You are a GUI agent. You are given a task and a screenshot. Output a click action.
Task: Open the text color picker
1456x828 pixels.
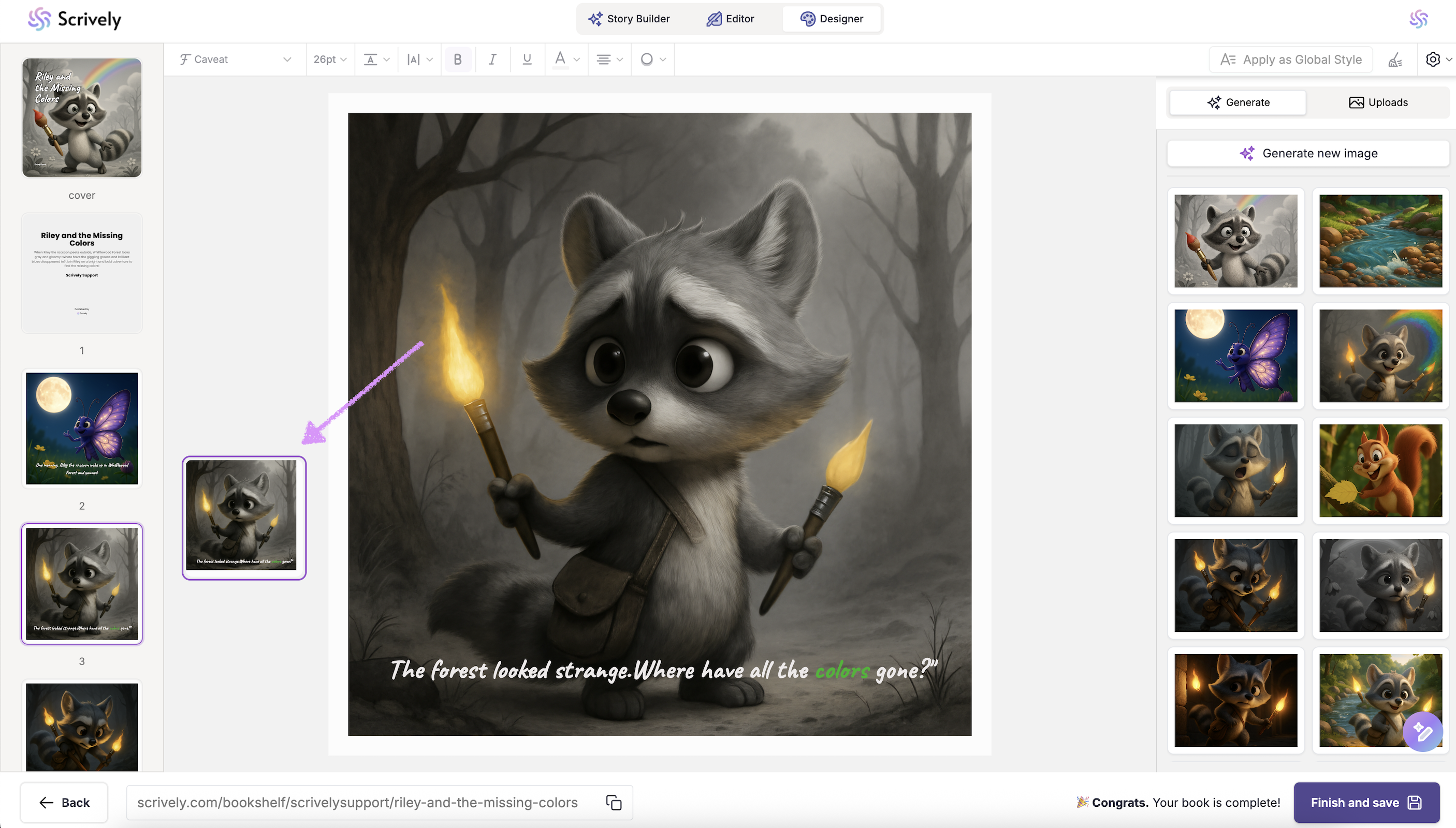click(566, 59)
